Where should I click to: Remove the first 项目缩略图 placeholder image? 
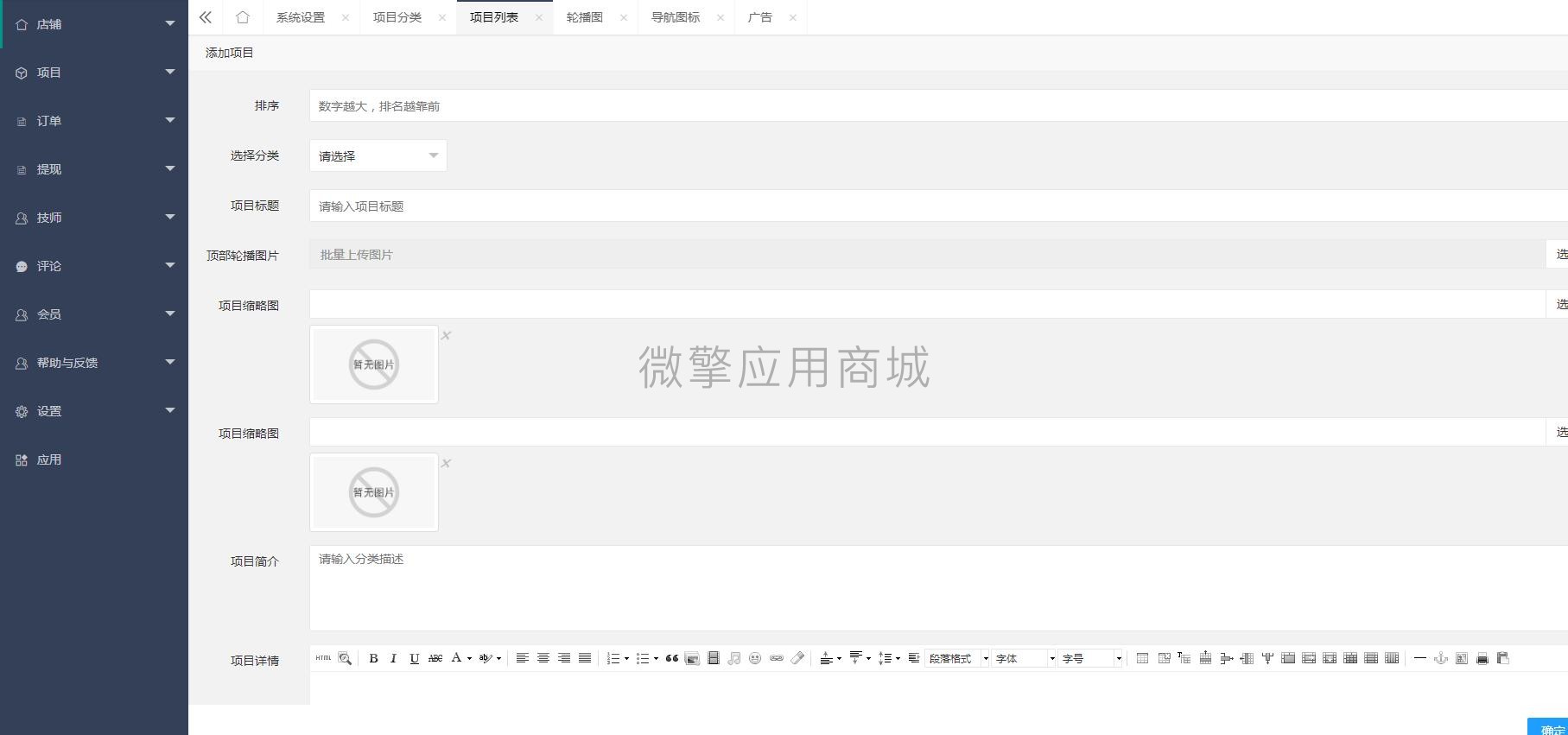[446, 335]
